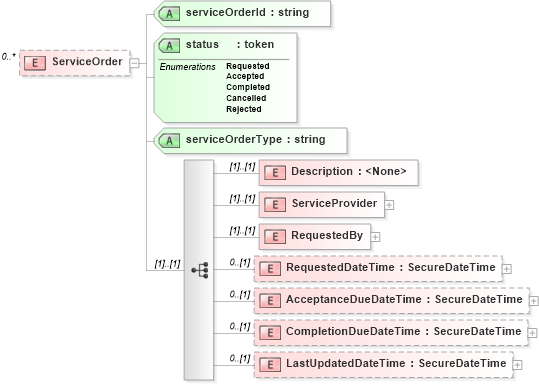Expand the LastUpdatedDateTime element

coord(517,365)
